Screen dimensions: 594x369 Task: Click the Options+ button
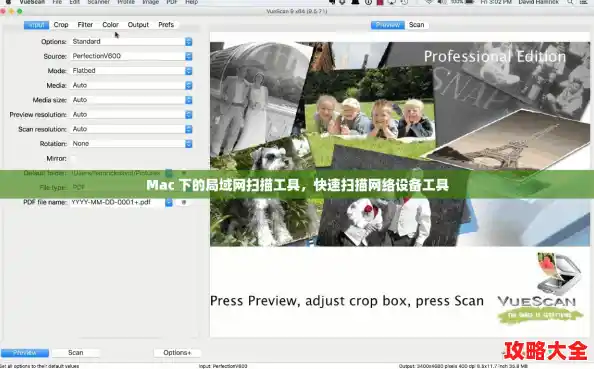click(177, 353)
